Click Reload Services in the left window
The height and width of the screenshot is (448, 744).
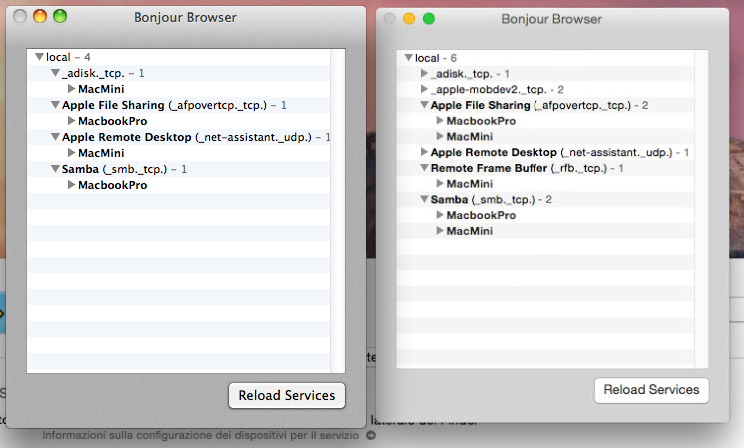click(x=287, y=395)
